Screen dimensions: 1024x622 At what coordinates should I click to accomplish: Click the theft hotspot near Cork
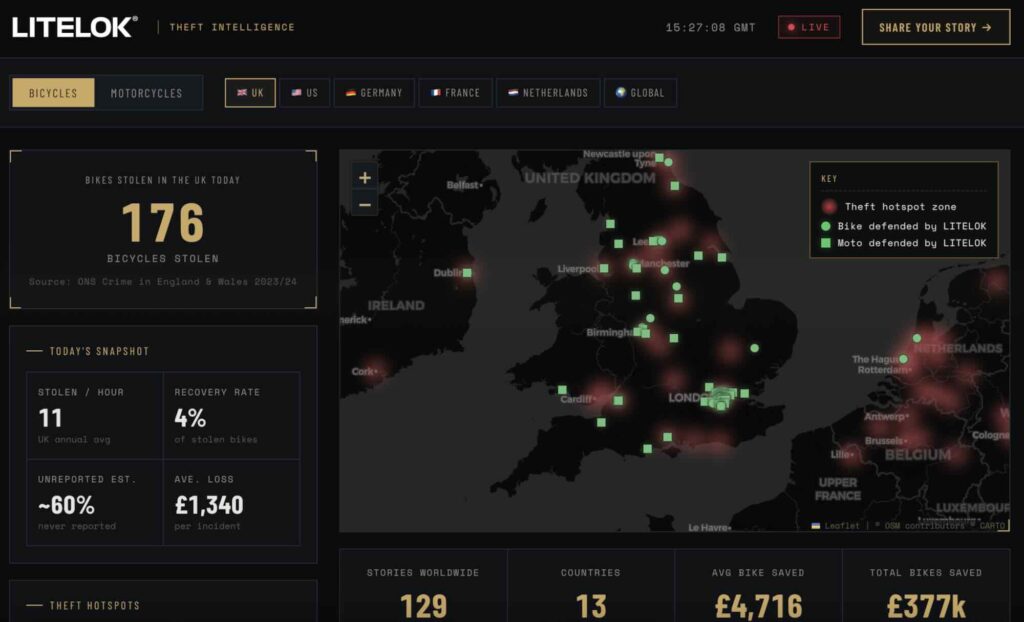click(x=374, y=368)
